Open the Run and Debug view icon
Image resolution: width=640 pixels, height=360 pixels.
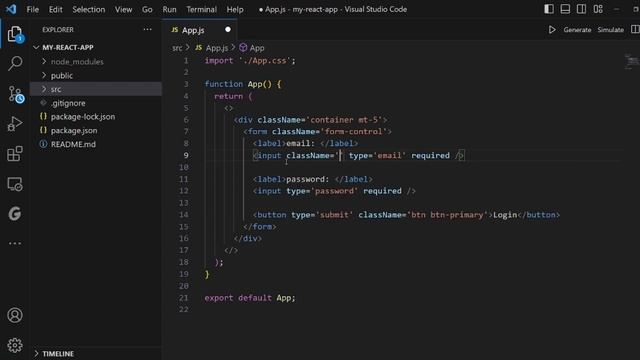click(15, 124)
